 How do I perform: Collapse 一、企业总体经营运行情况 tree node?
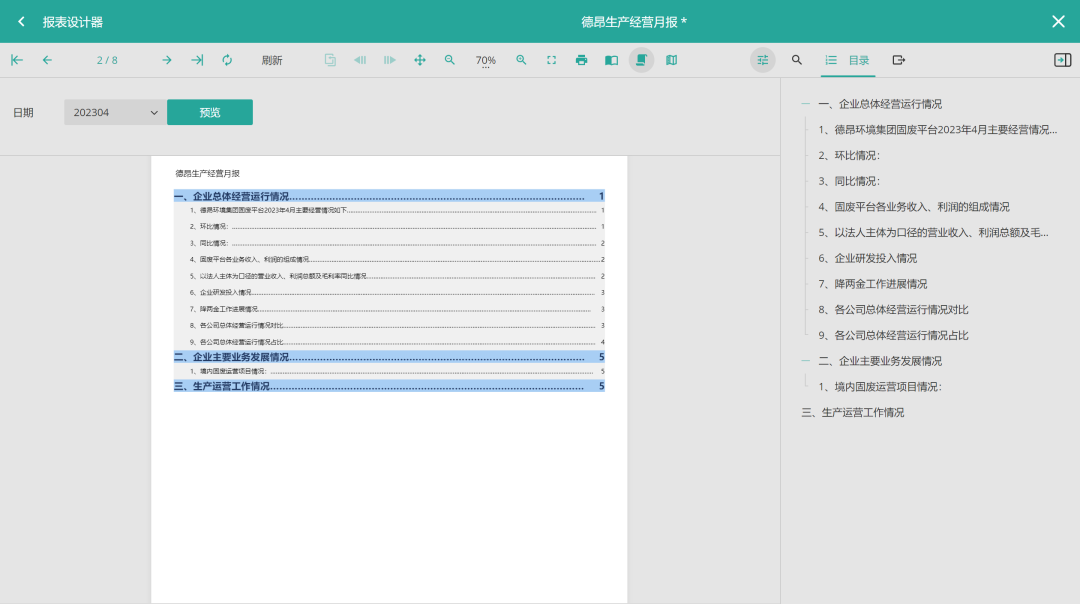pos(806,104)
